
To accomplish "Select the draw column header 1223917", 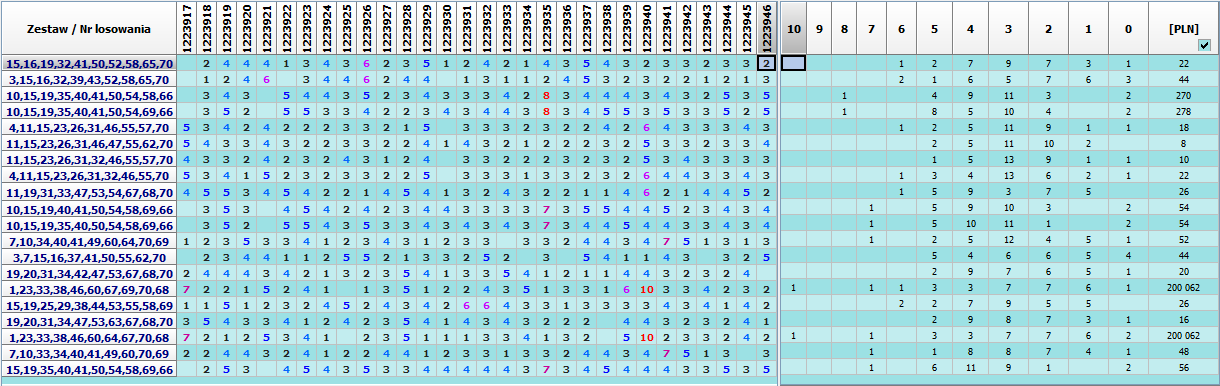I will (x=188, y=28).
